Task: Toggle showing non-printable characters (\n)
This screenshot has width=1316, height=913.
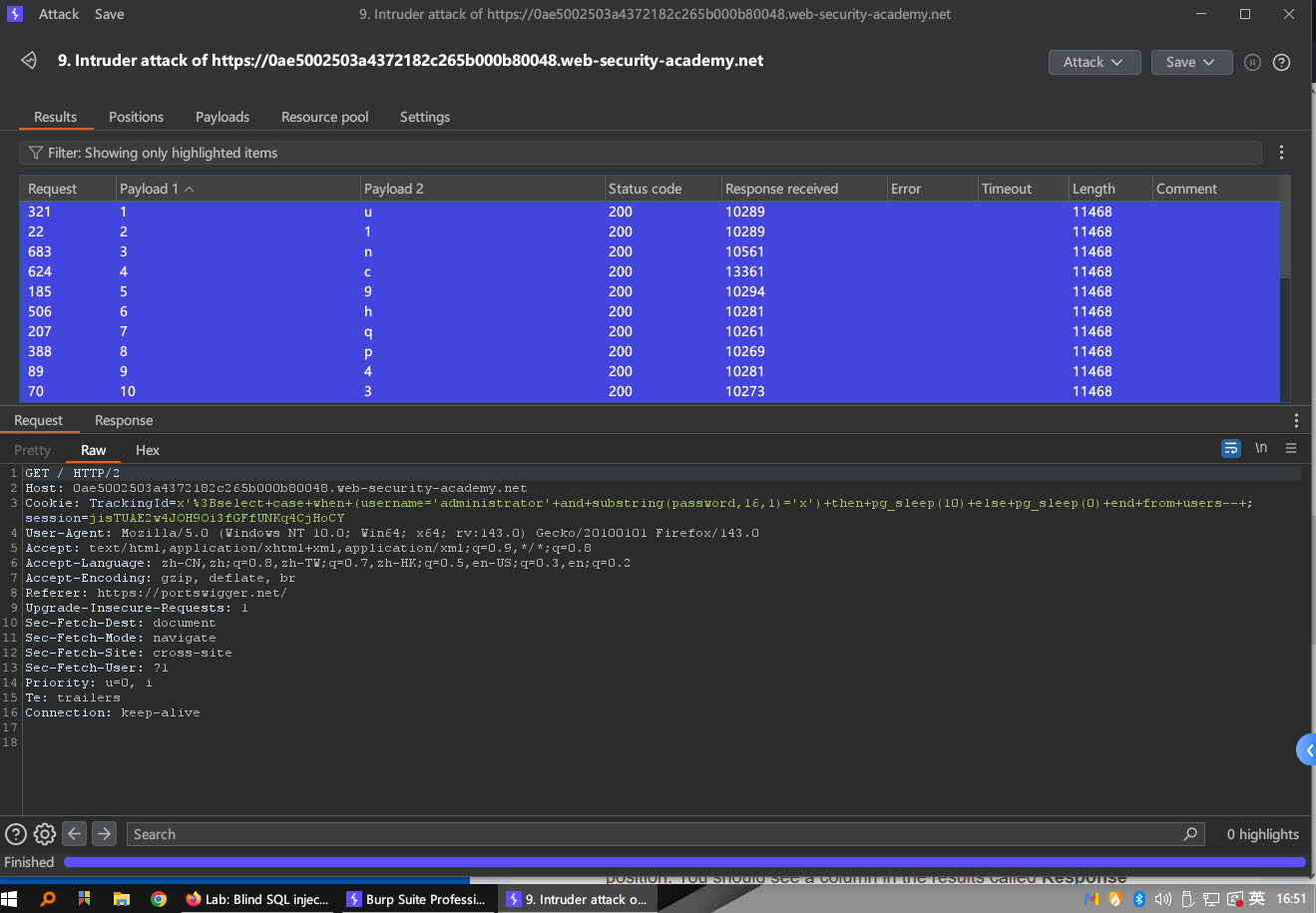Action: pos(1261,448)
